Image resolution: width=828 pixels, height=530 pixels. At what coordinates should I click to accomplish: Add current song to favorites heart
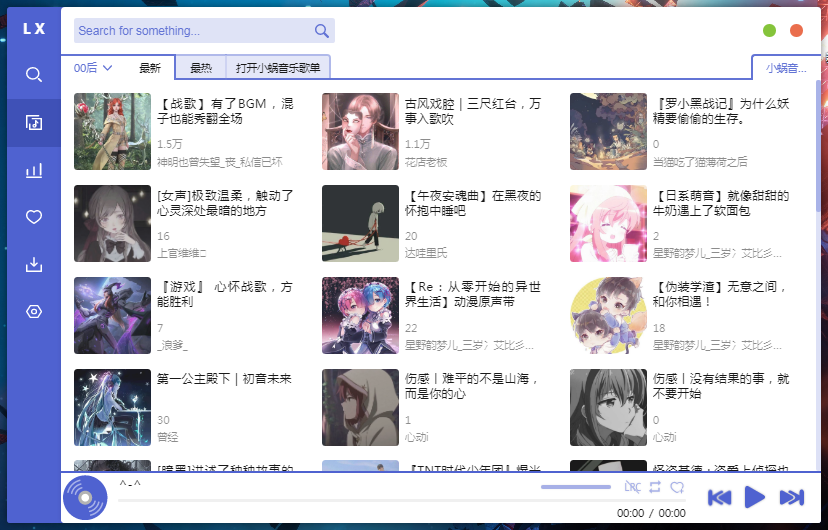click(x=677, y=487)
